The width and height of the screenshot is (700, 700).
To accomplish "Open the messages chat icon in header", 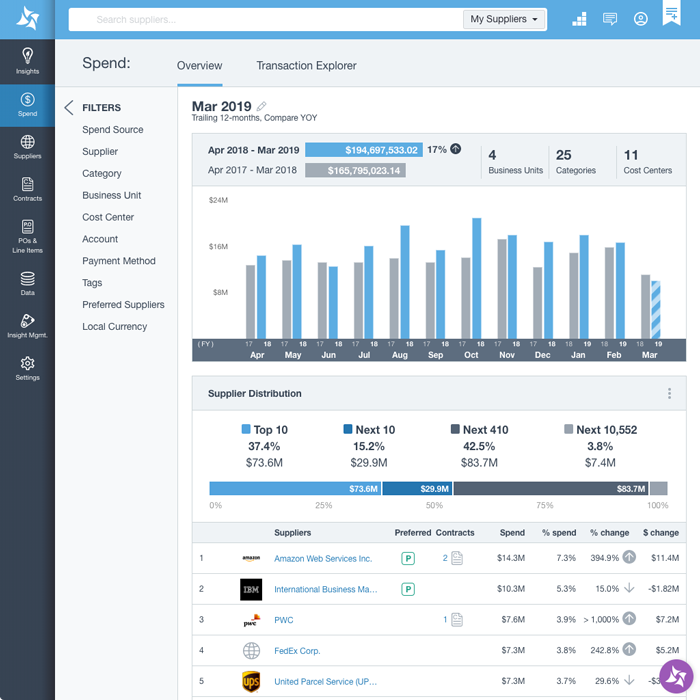I will click(x=610, y=19).
